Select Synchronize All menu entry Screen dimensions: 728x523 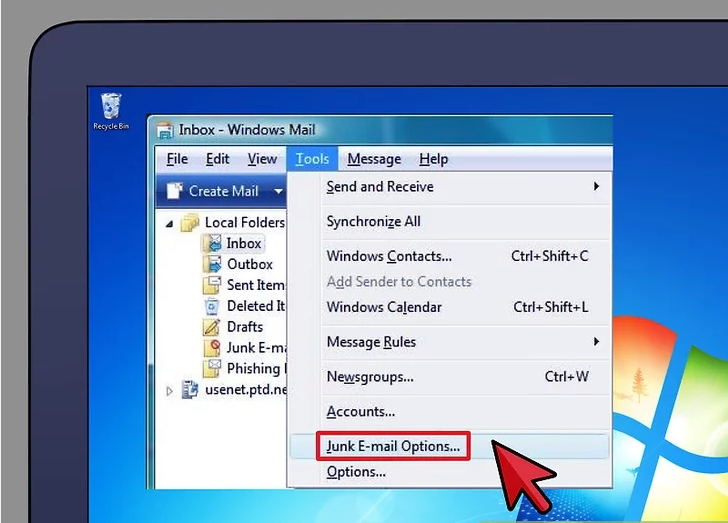click(x=373, y=222)
